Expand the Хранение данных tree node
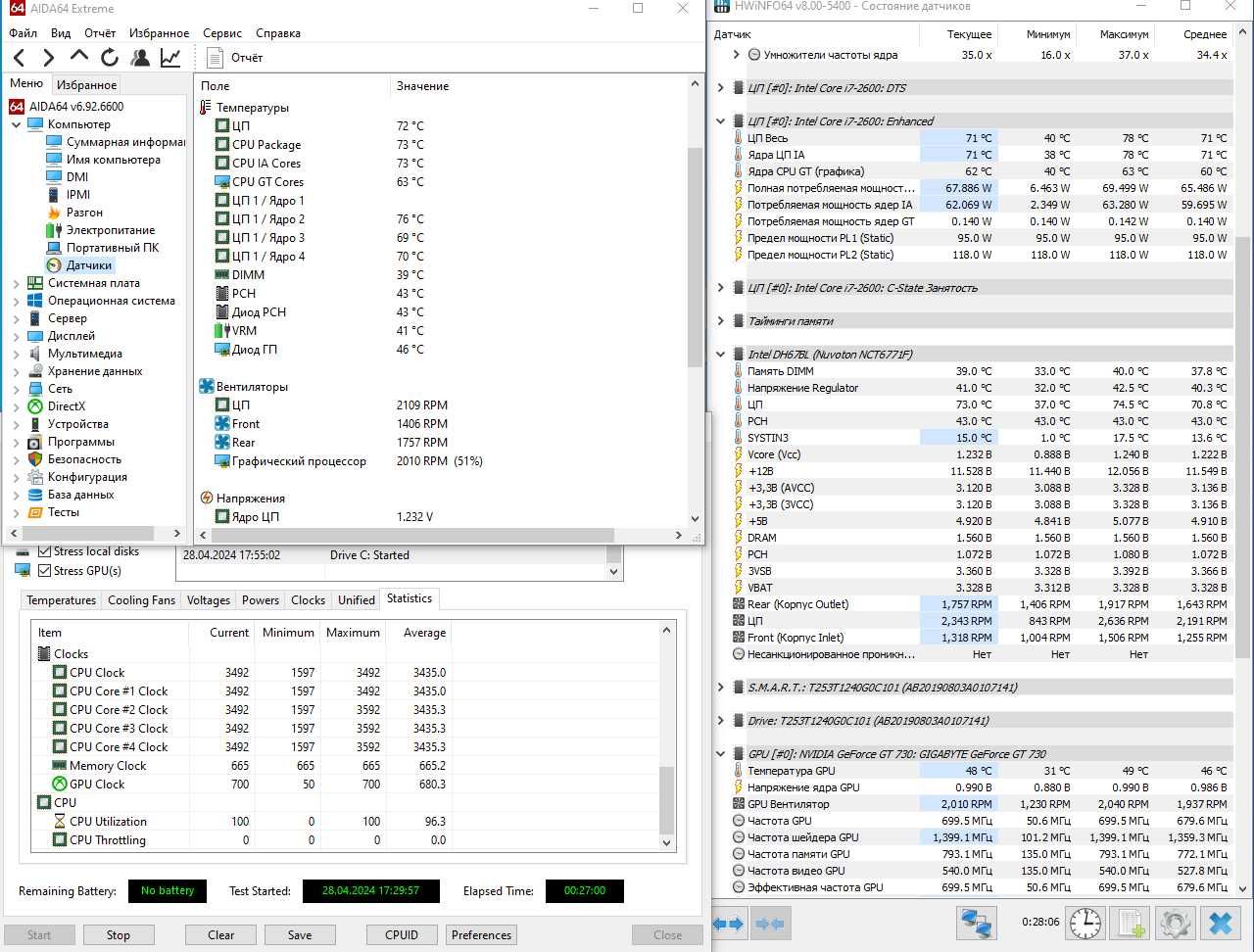This screenshot has height=952, width=1254. click(x=16, y=371)
